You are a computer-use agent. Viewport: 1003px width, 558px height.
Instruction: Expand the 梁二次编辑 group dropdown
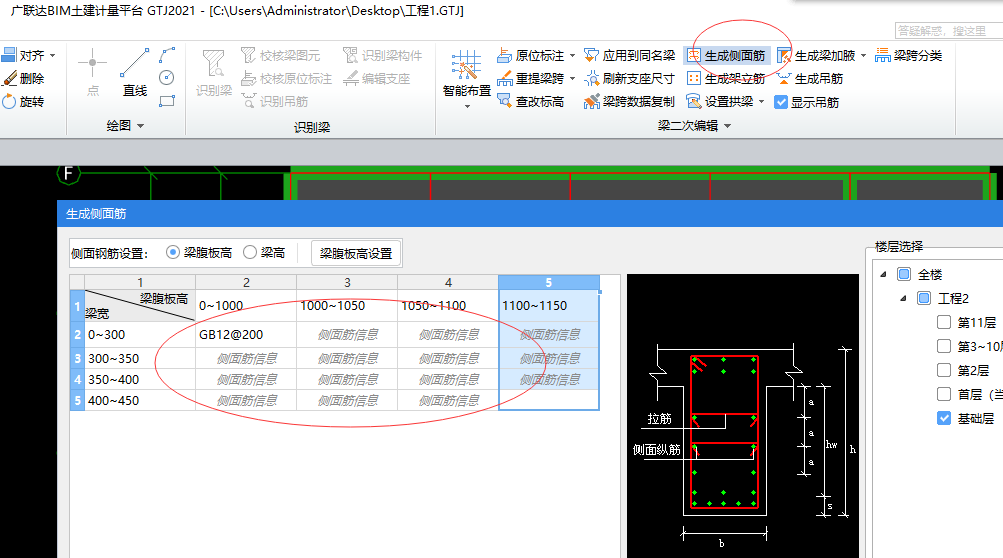pos(727,126)
